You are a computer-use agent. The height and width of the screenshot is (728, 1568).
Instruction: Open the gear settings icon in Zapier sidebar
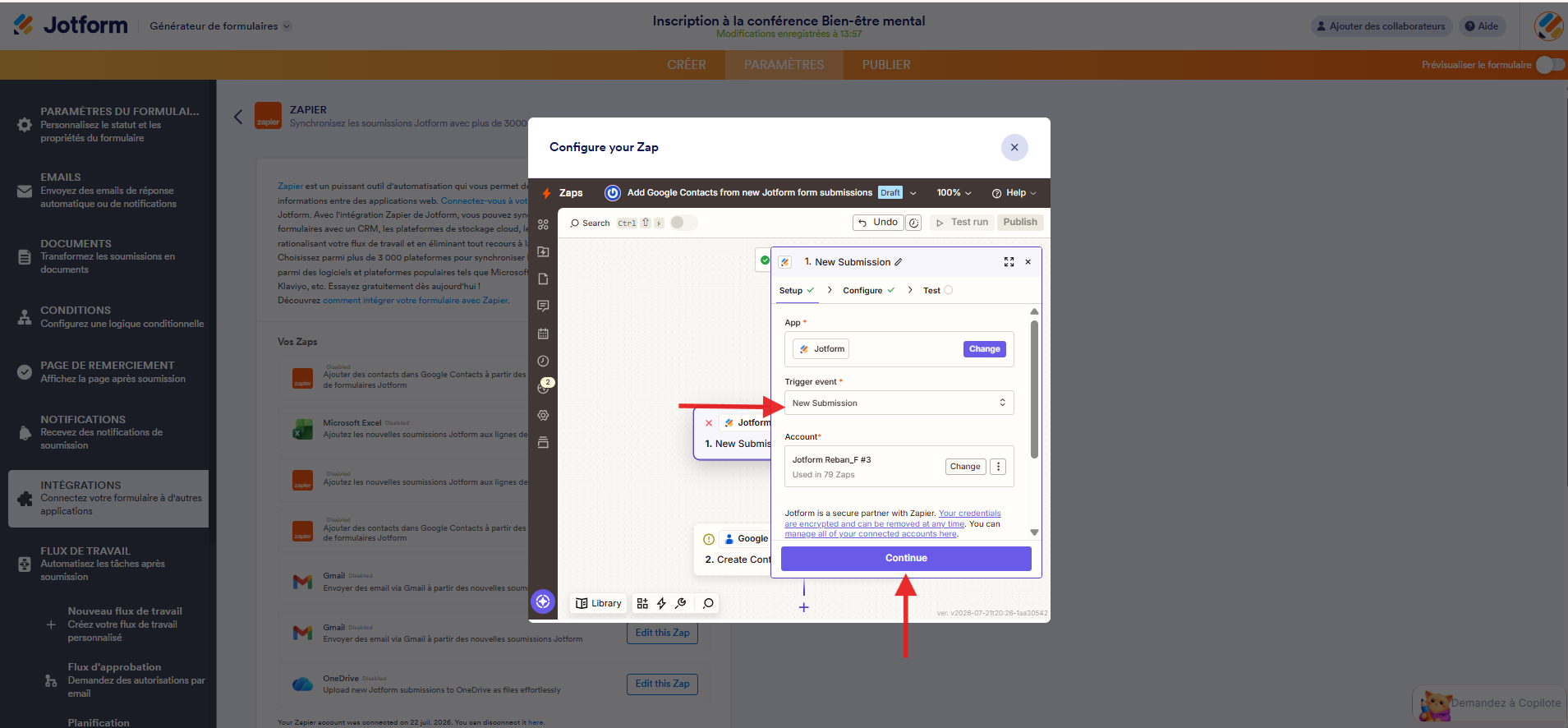(543, 415)
